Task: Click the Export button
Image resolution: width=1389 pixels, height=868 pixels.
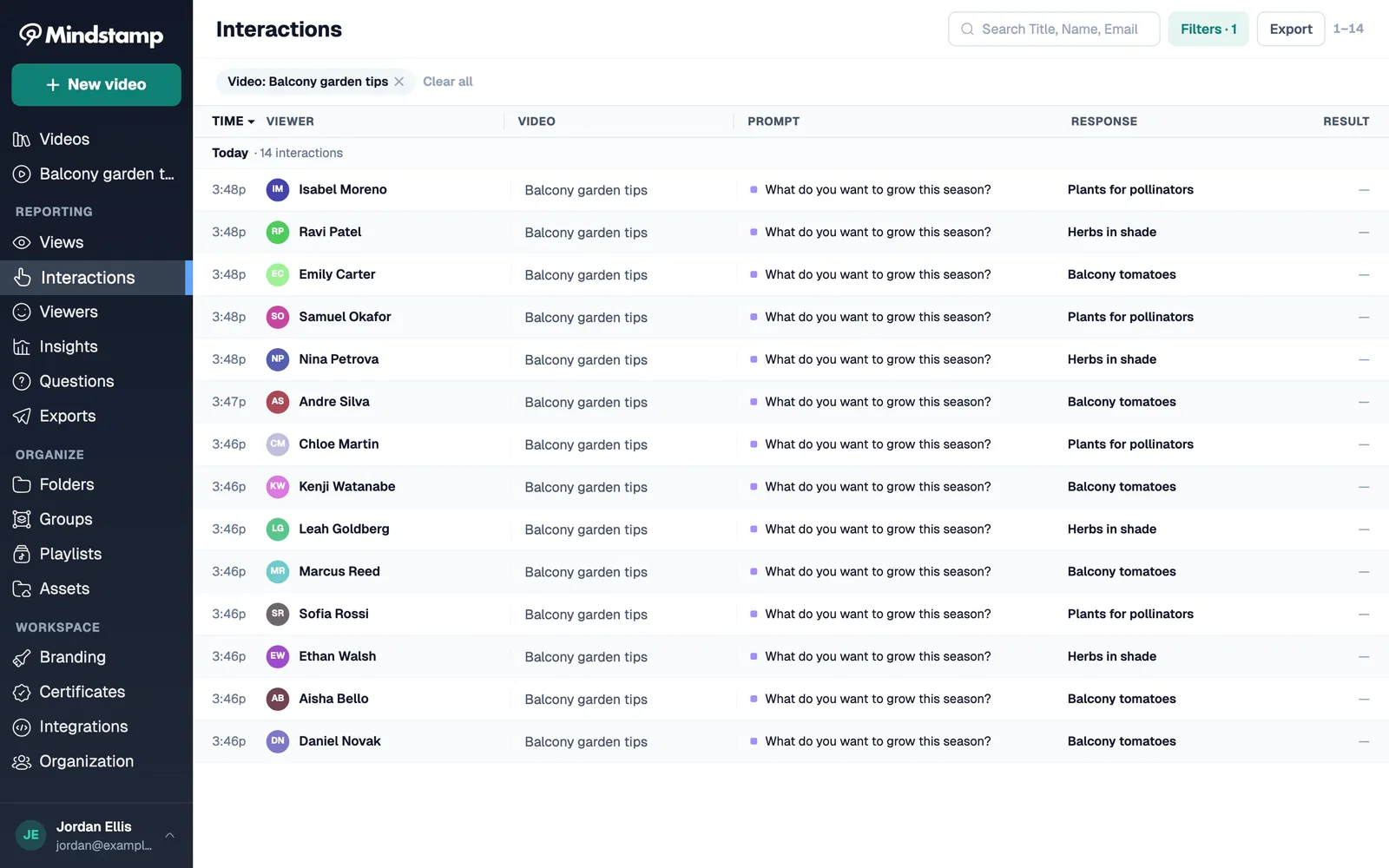Action: pos(1291,29)
